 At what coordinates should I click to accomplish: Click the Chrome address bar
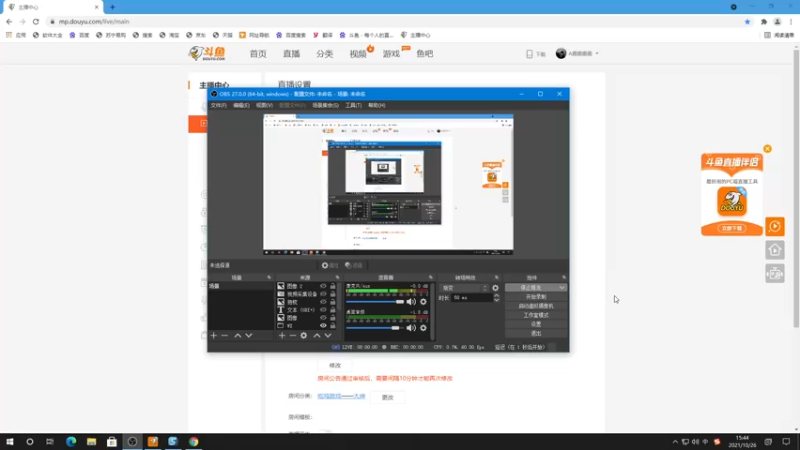(393, 21)
